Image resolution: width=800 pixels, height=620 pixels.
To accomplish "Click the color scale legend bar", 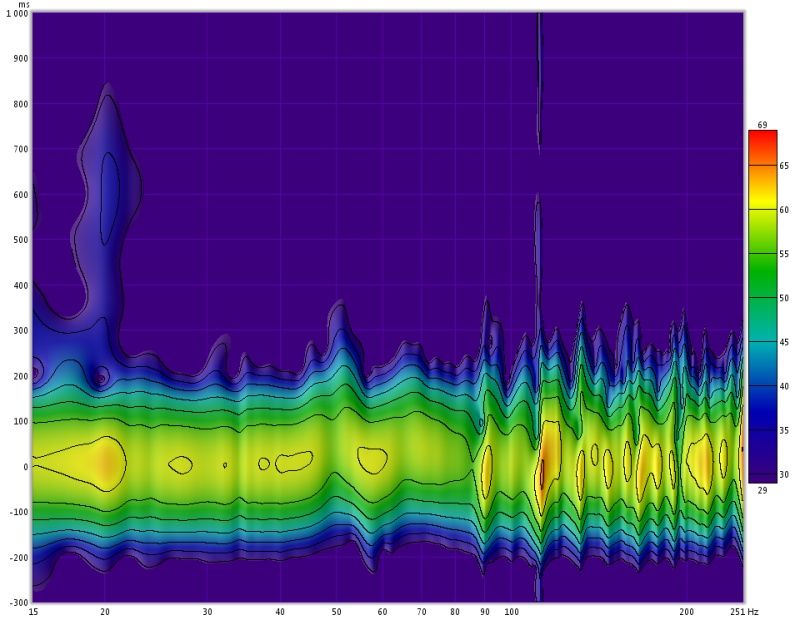I will [762, 306].
